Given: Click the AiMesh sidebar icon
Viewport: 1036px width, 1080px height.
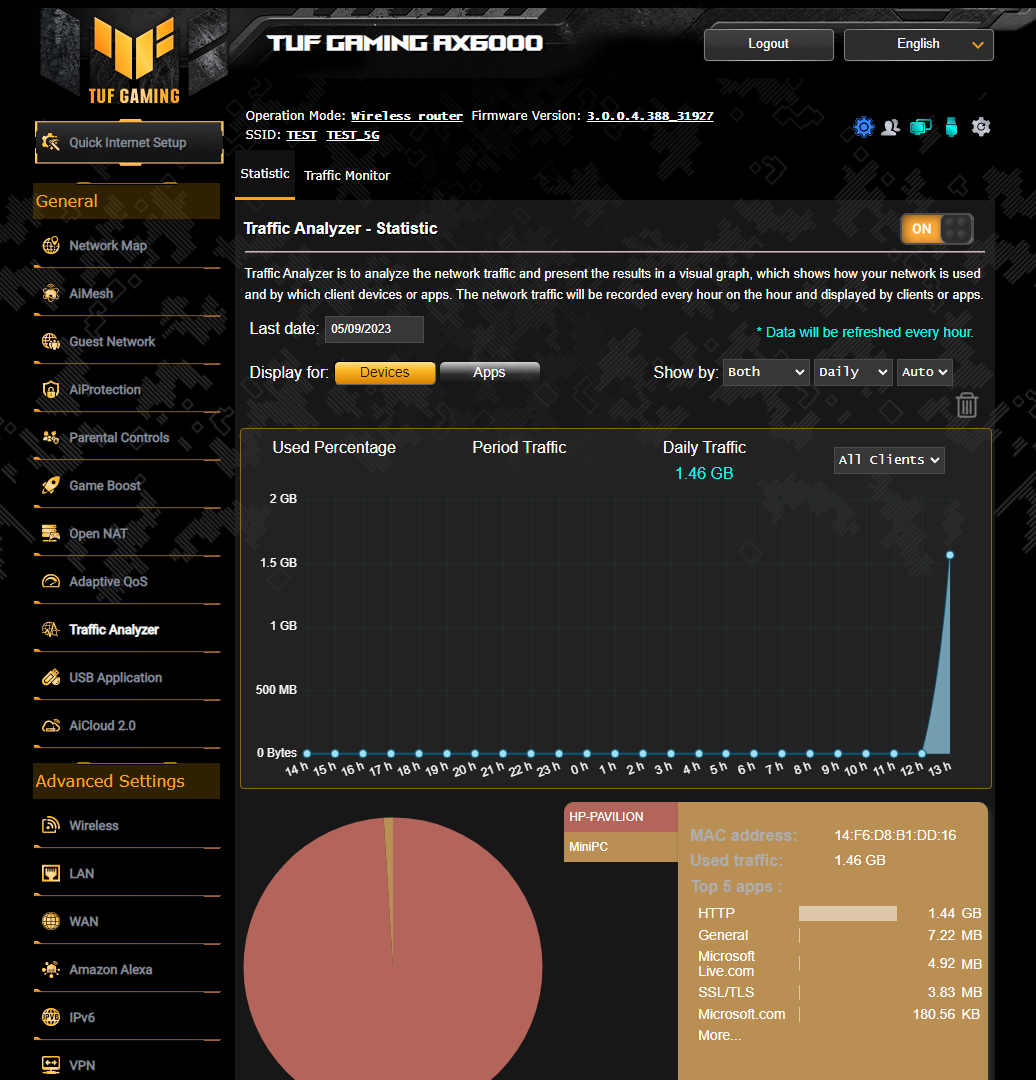Looking at the screenshot, I should (51, 293).
